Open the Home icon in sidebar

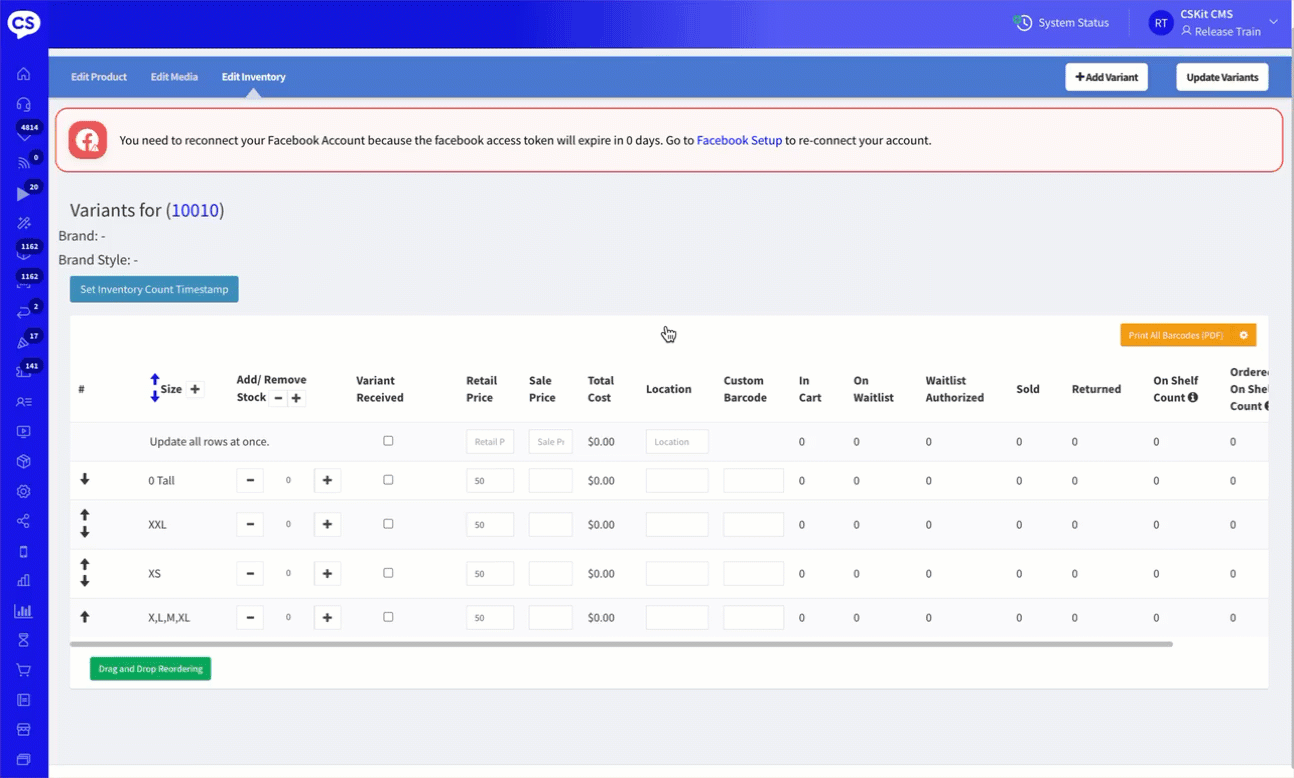(24, 74)
